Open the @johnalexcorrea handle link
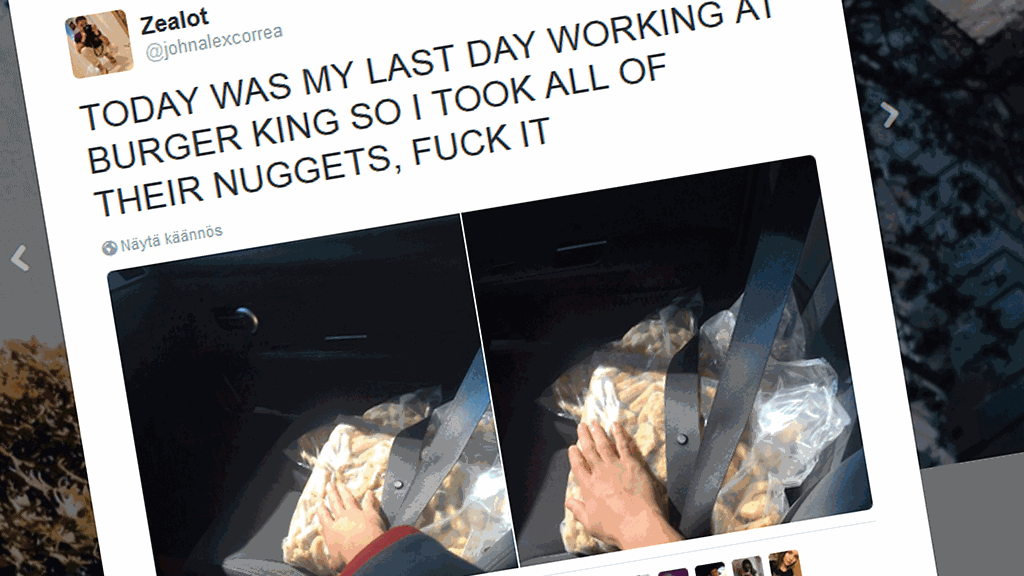 (x=214, y=42)
